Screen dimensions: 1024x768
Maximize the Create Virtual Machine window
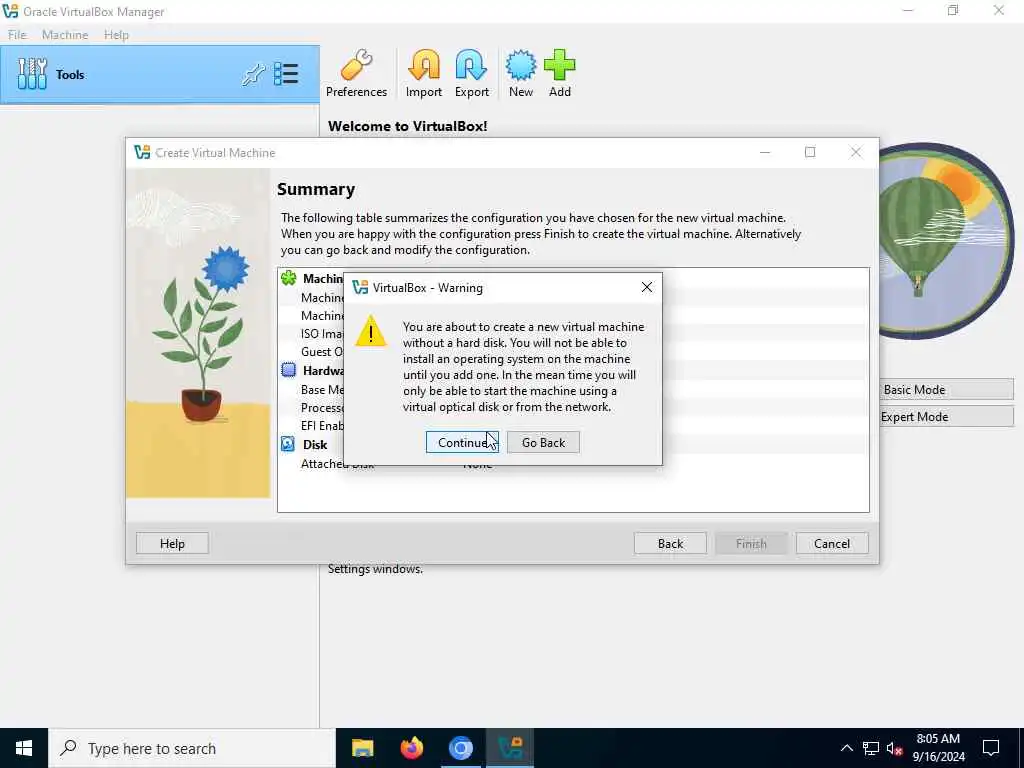810,152
